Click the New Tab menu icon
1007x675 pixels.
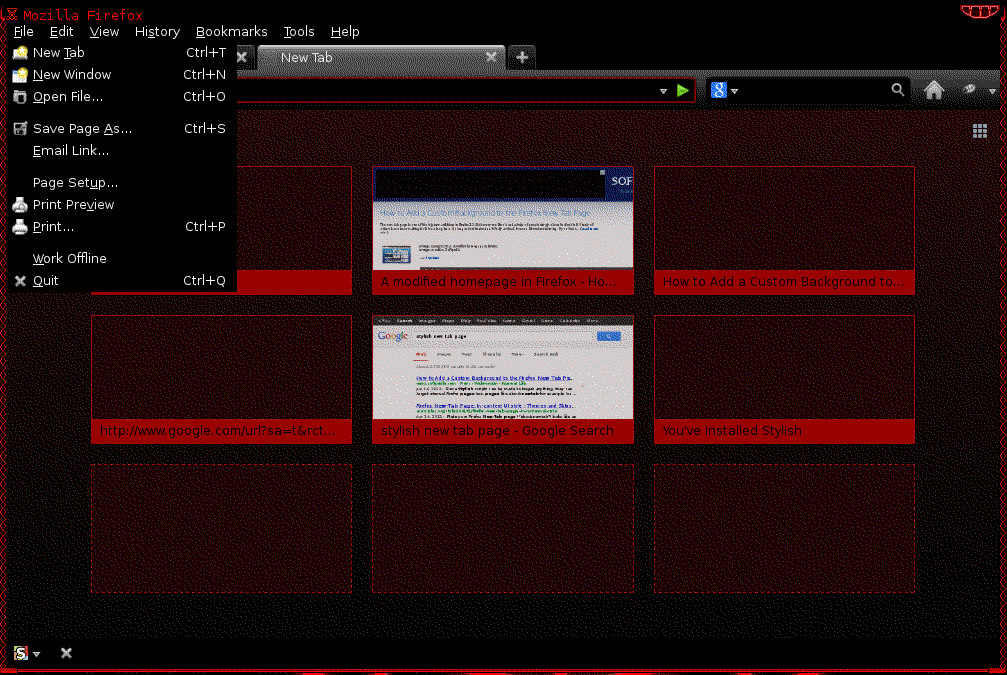click(x=20, y=53)
